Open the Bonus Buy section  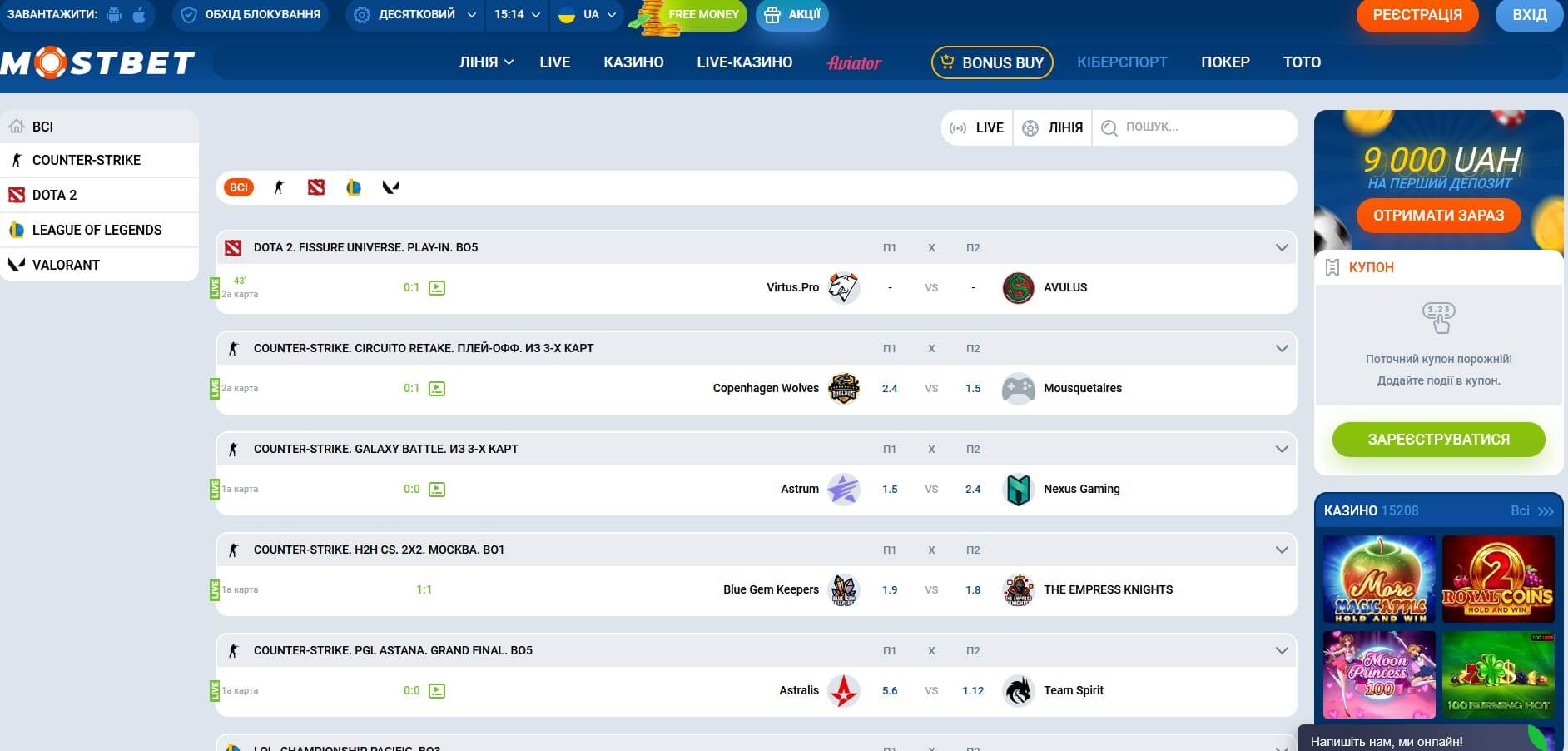coord(992,62)
